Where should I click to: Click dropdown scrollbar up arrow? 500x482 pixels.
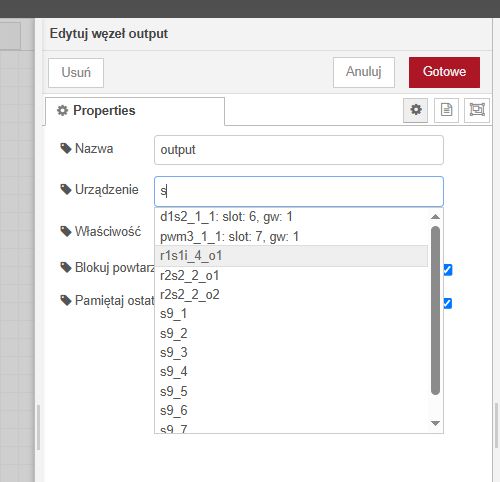tap(435, 217)
